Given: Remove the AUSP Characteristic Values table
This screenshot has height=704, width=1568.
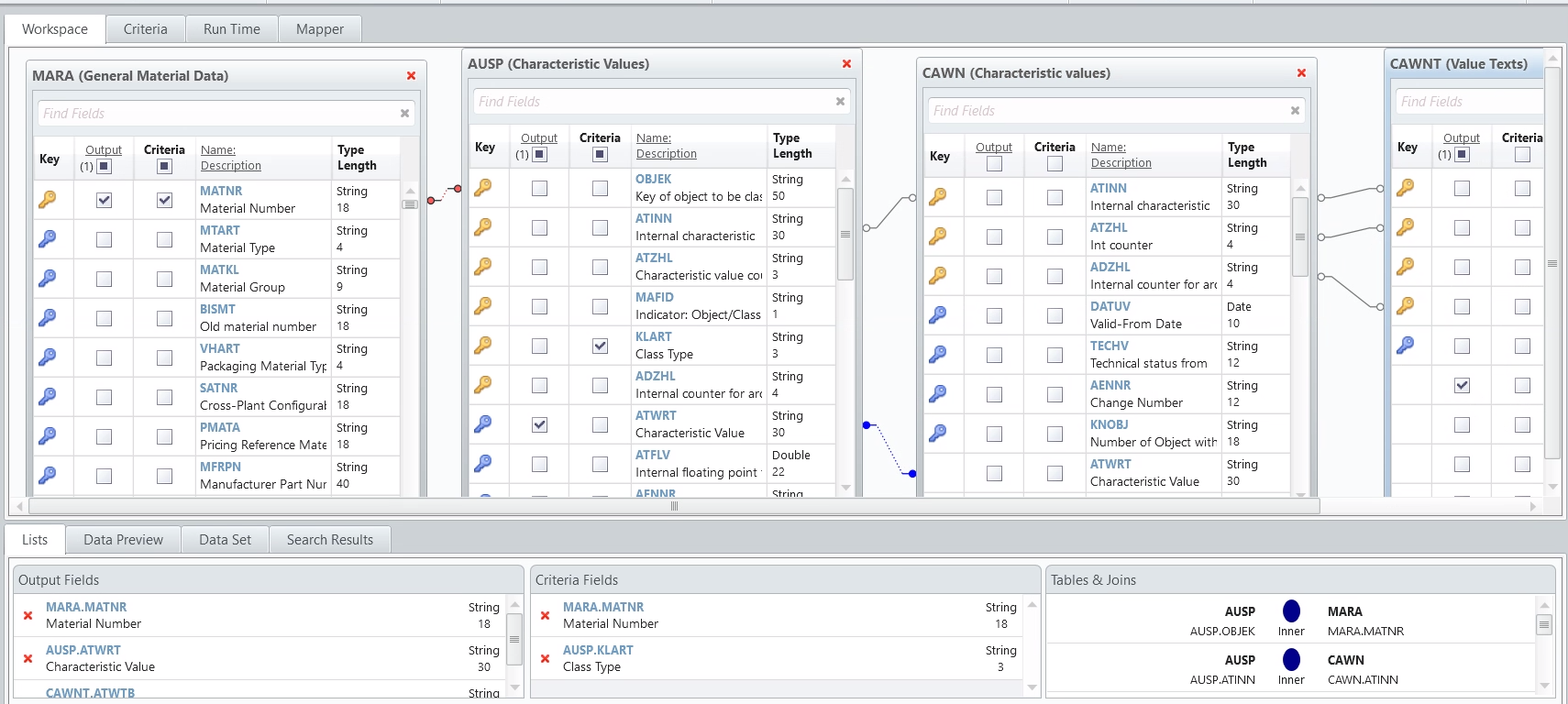Looking at the screenshot, I should tap(846, 64).
